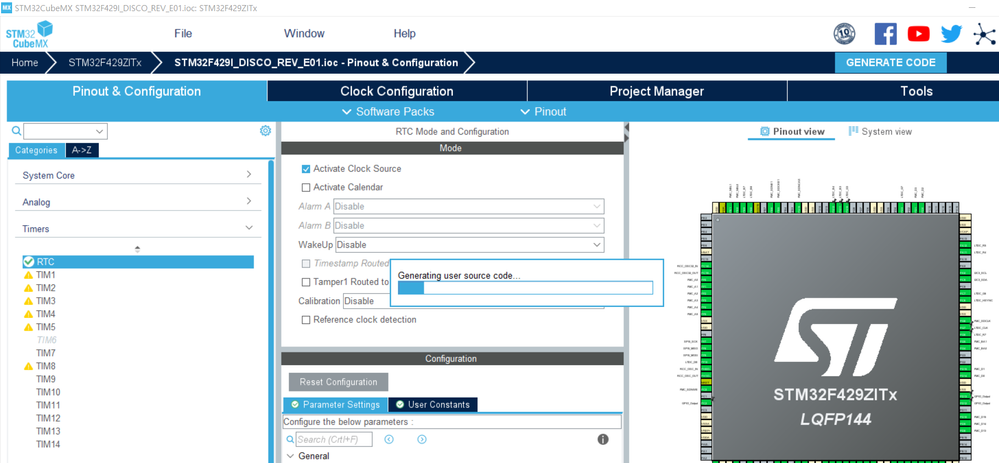999x463 pixels.
Task: Go to Home breadcrumb
Action: tap(25, 63)
